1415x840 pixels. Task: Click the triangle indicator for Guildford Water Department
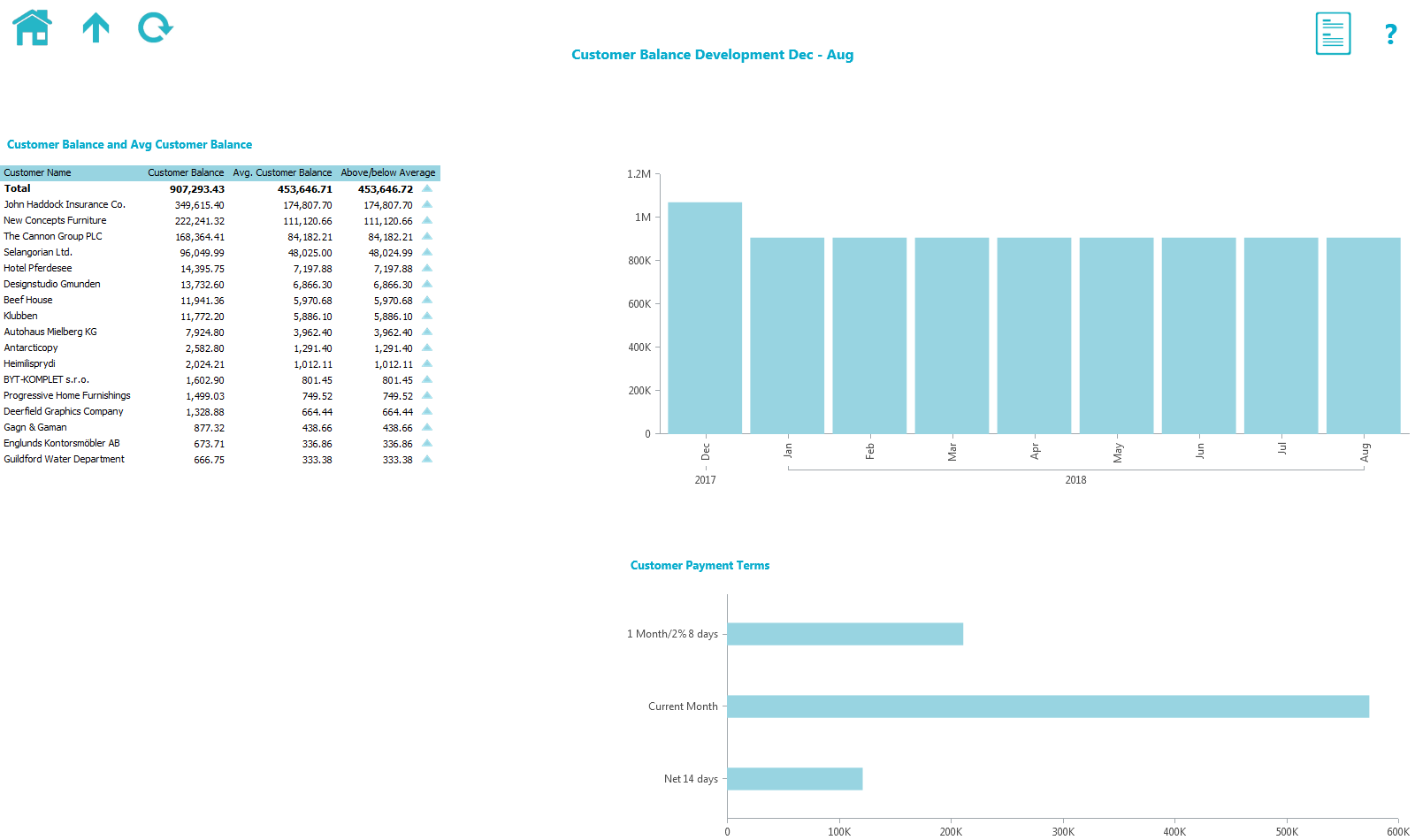pyautogui.click(x=427, y=459)
